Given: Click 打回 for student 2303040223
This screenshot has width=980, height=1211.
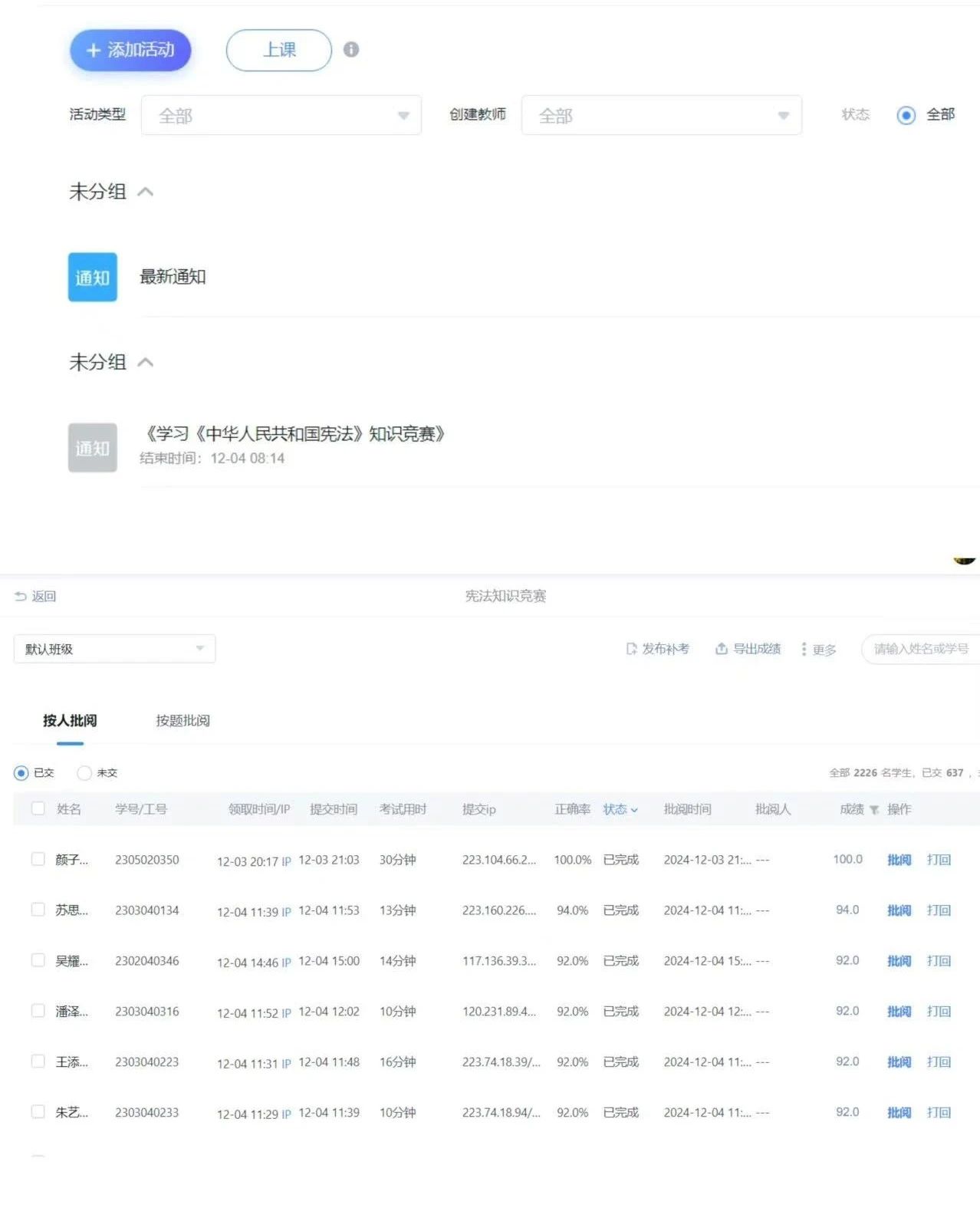Looking at the screenshot, I should (x=939, y=1062).
